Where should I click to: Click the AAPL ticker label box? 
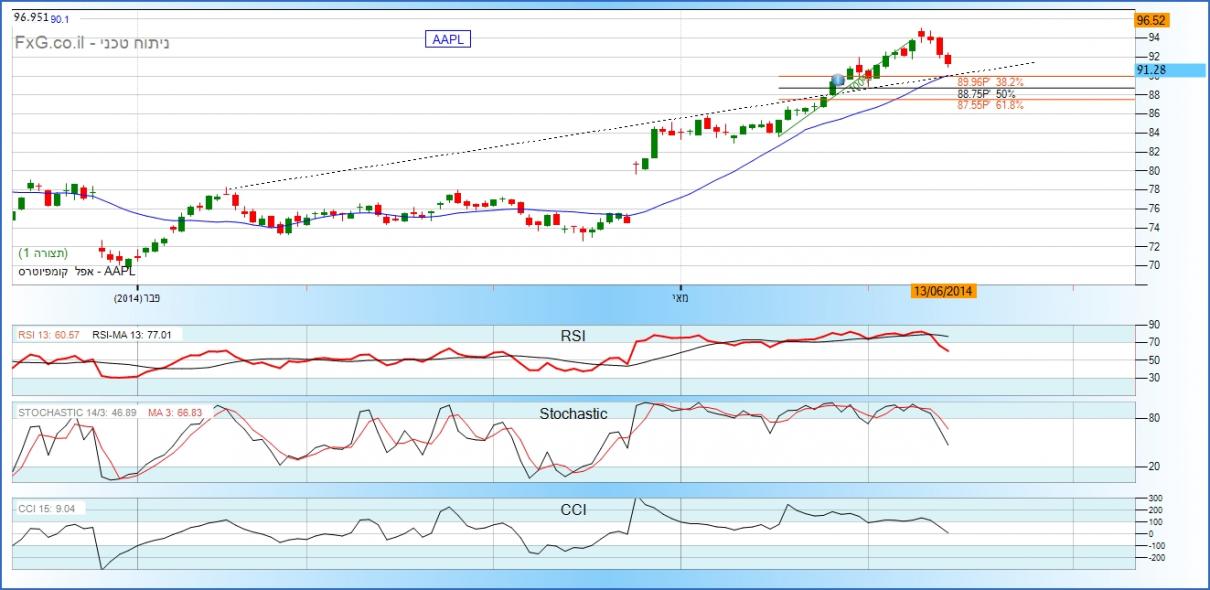click(448, 39)
